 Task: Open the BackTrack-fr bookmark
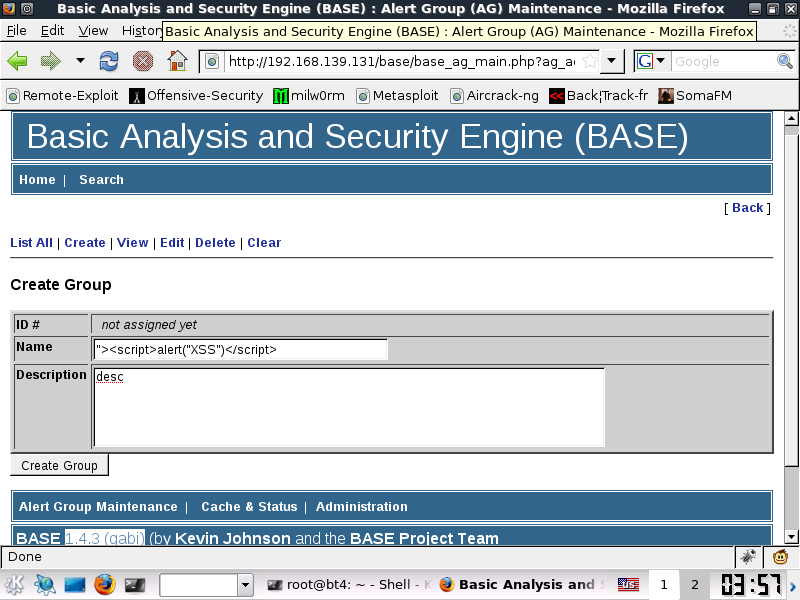598,95
